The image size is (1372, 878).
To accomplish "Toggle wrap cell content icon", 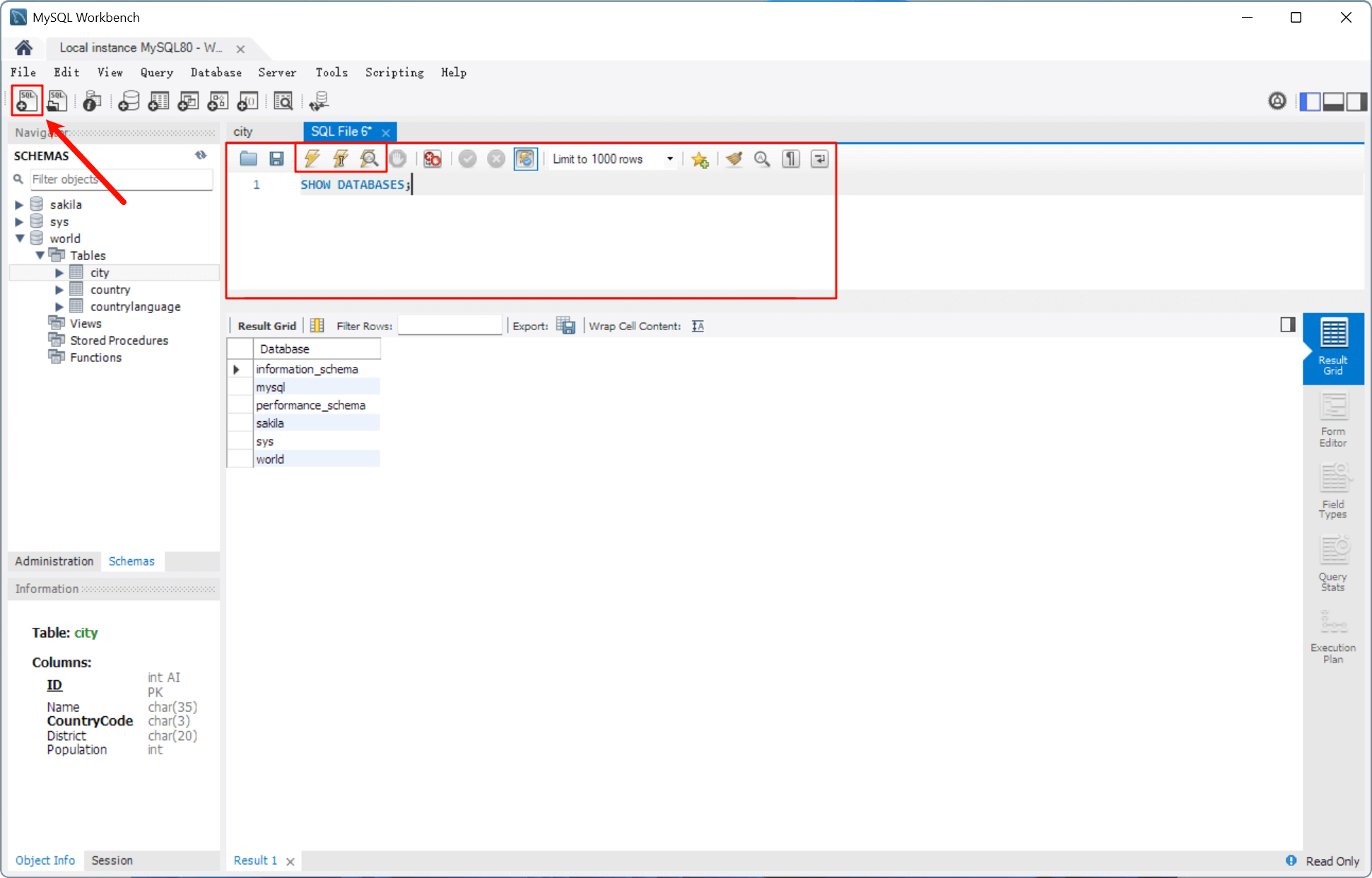I will click(698, 326).
